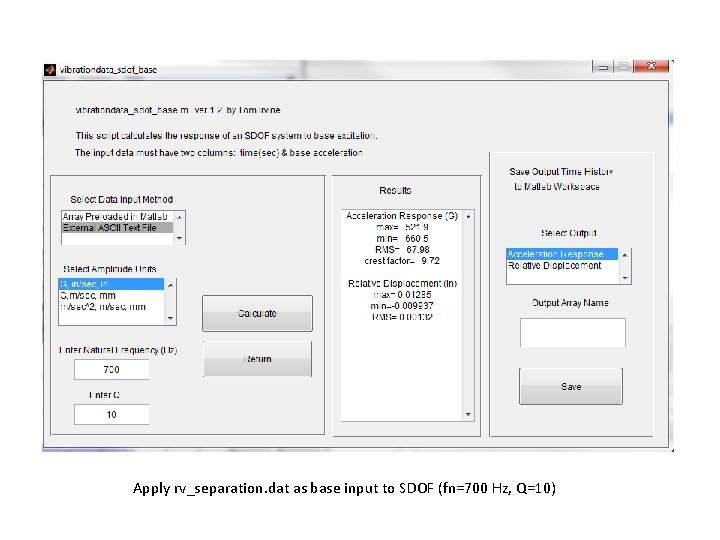The width and height of the screenshot is (720, 540).
Task: Click down arrow of Results scrollbar
Action: (468, 414)
